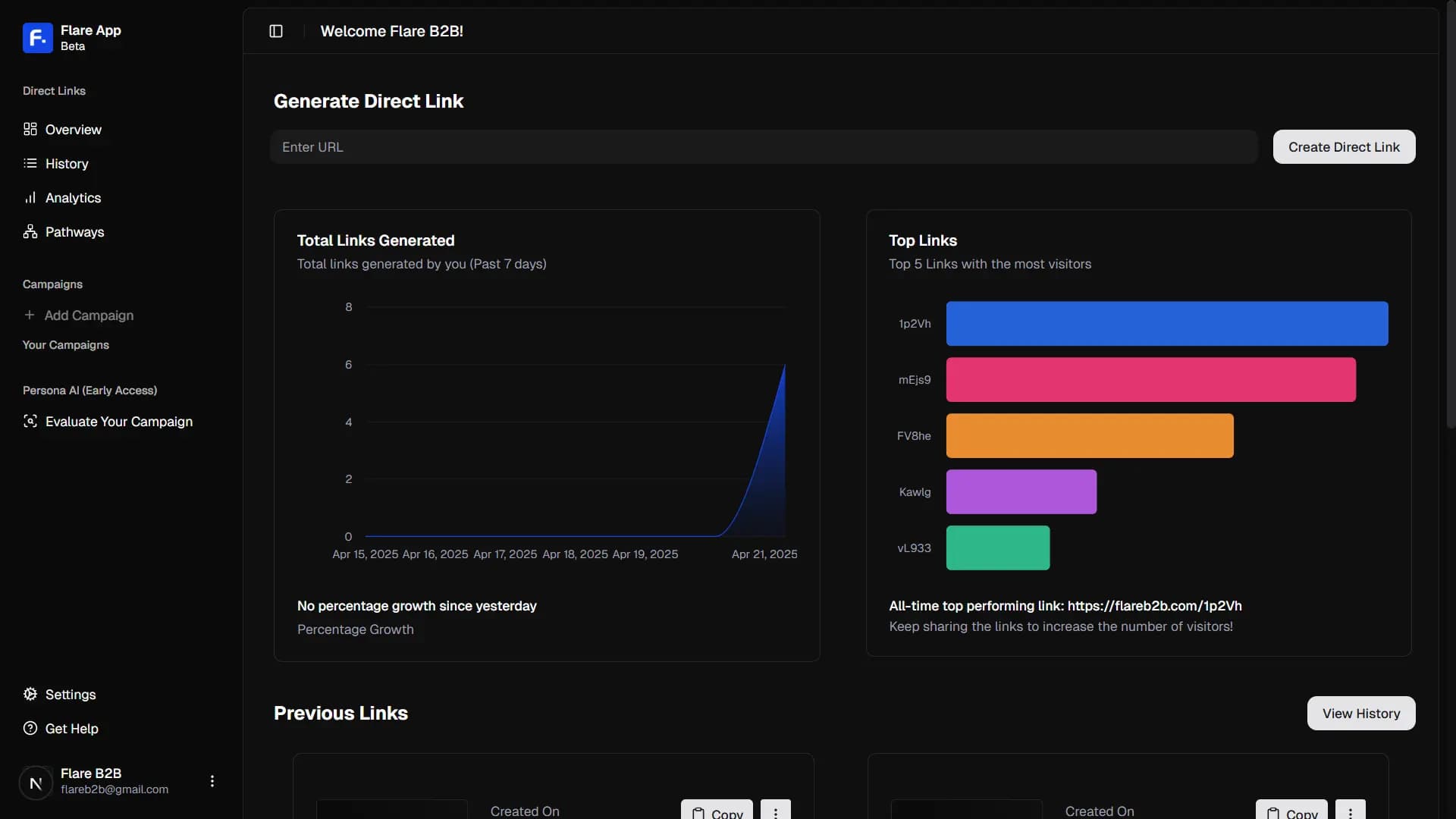1456x819 pixels.
Task: Click the Apr 21, 2025 axis label
Action: pyautogui.click(x=764, y=554)
